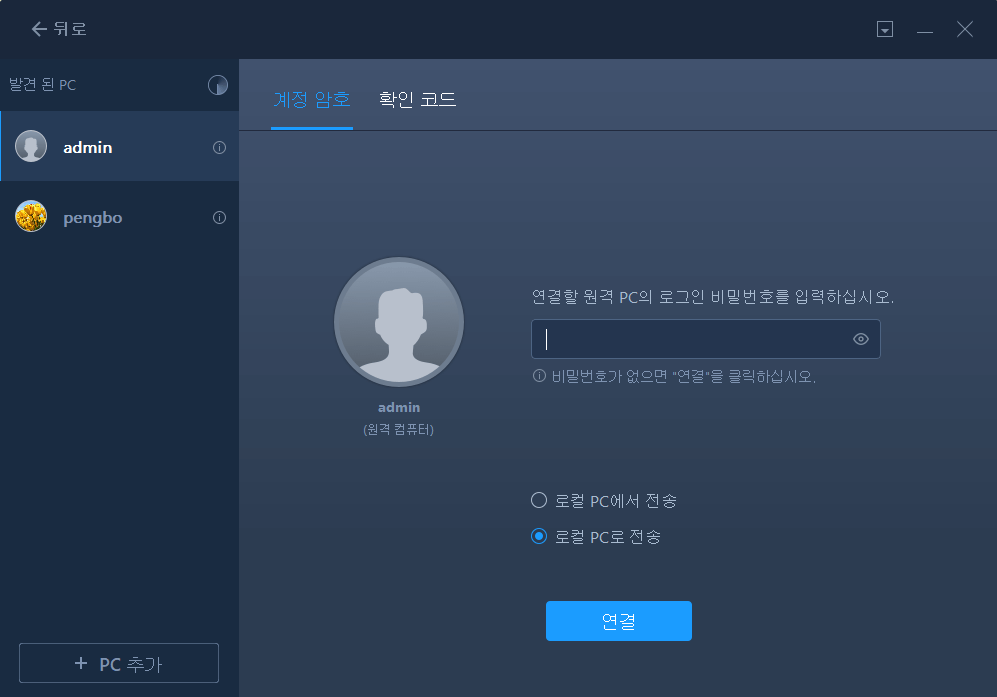Screen dimensions: 997x697
Task: Show info for the pengbo PC
Action: coord(219,217)
